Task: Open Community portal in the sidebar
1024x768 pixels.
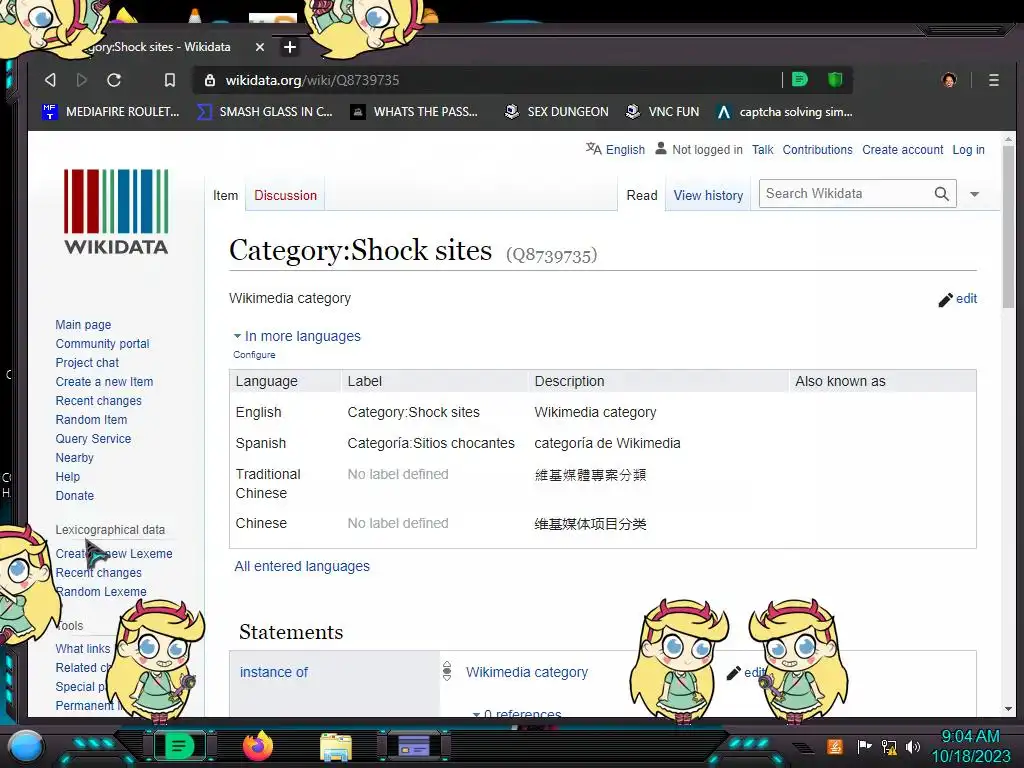Action: tap(103, 344)
